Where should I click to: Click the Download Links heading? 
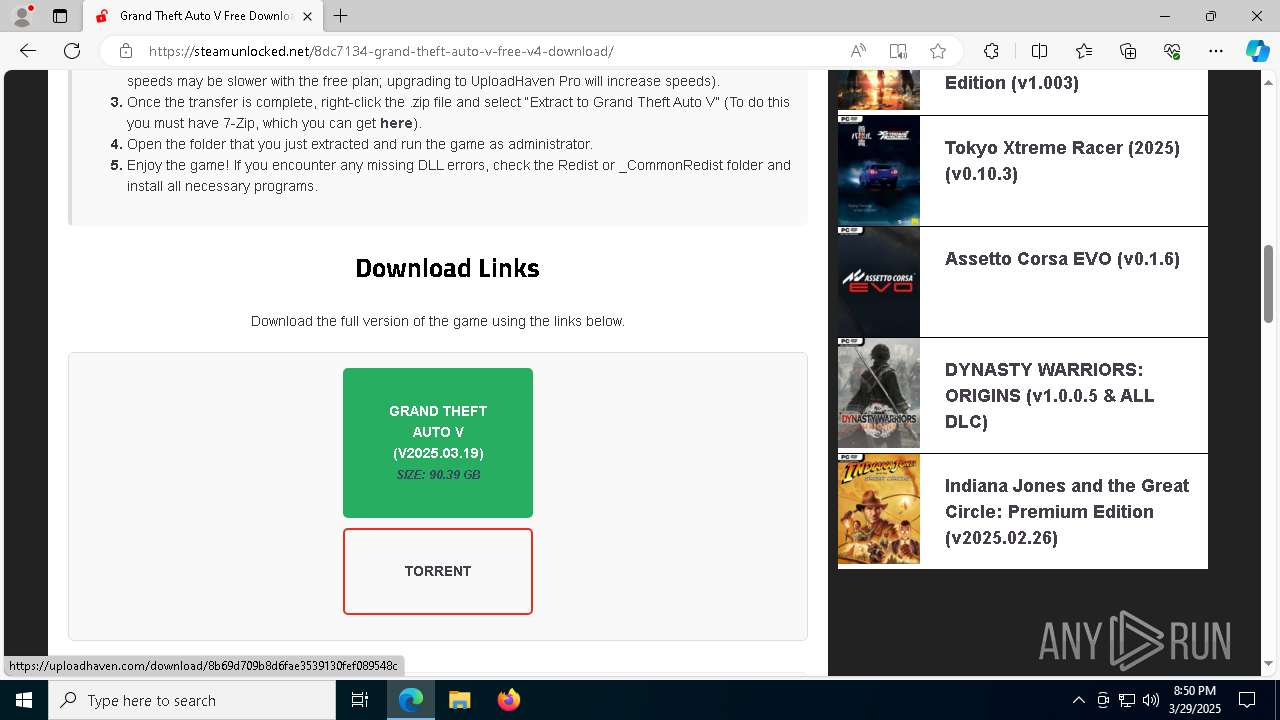point(447,268)
